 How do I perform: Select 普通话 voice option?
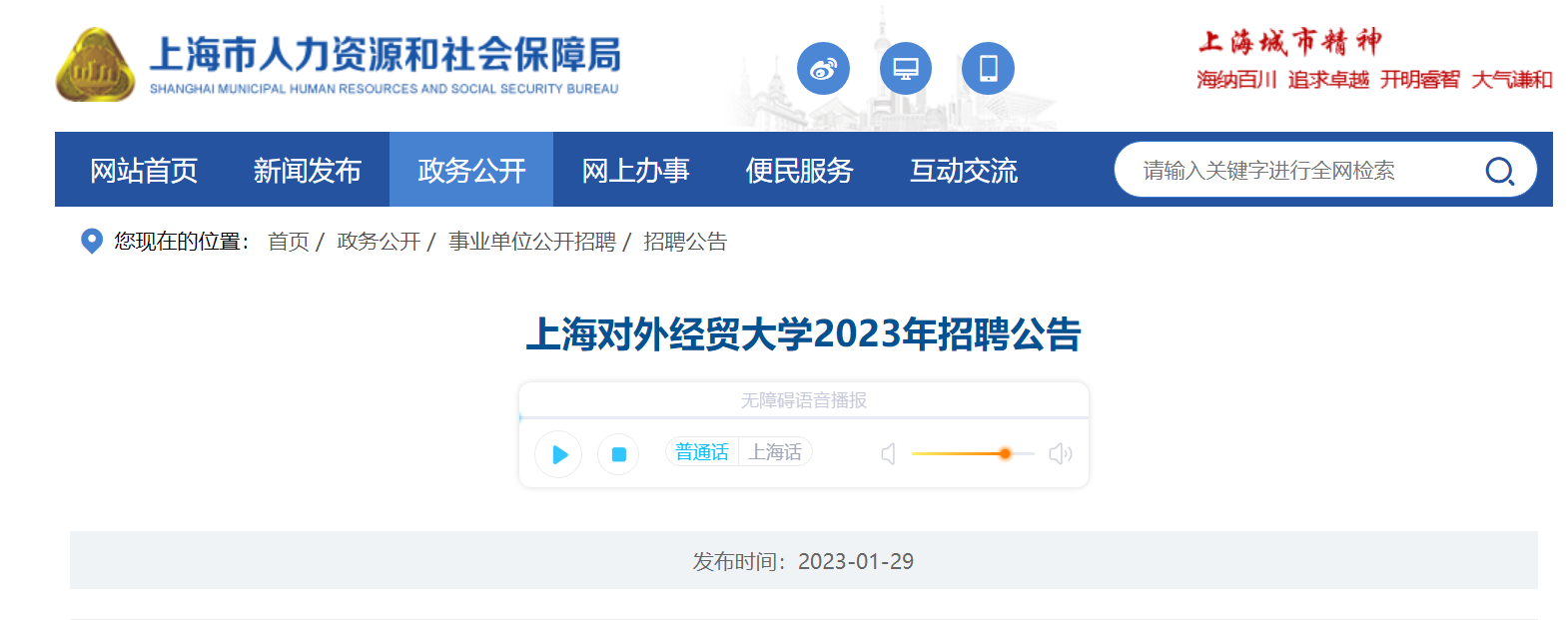(x=702, y=452)
